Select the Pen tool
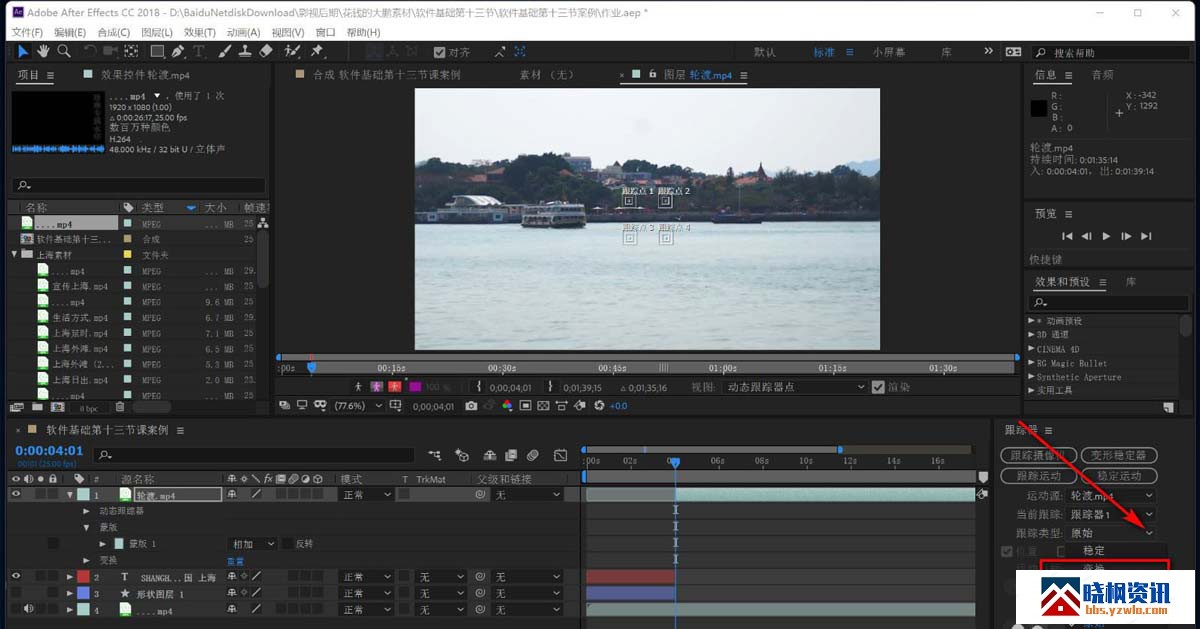The height and width of the screenshot is (629, 1200). (177, 52)
